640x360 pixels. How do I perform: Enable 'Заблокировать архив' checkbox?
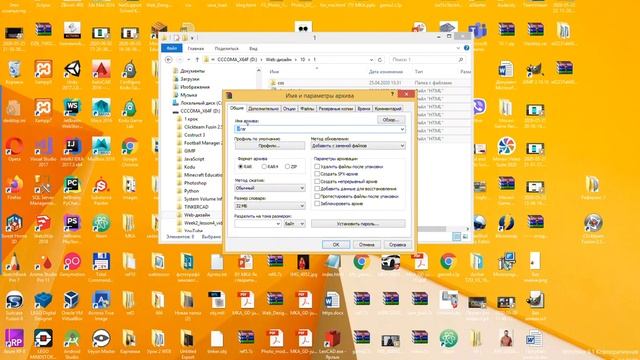point(317,203)
